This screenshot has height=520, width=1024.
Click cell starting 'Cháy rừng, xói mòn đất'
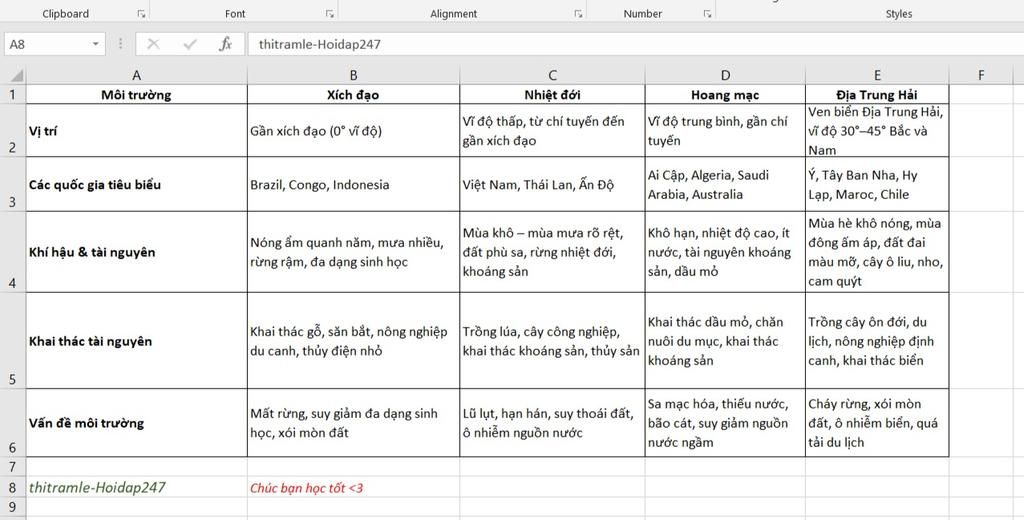point(877,422)
